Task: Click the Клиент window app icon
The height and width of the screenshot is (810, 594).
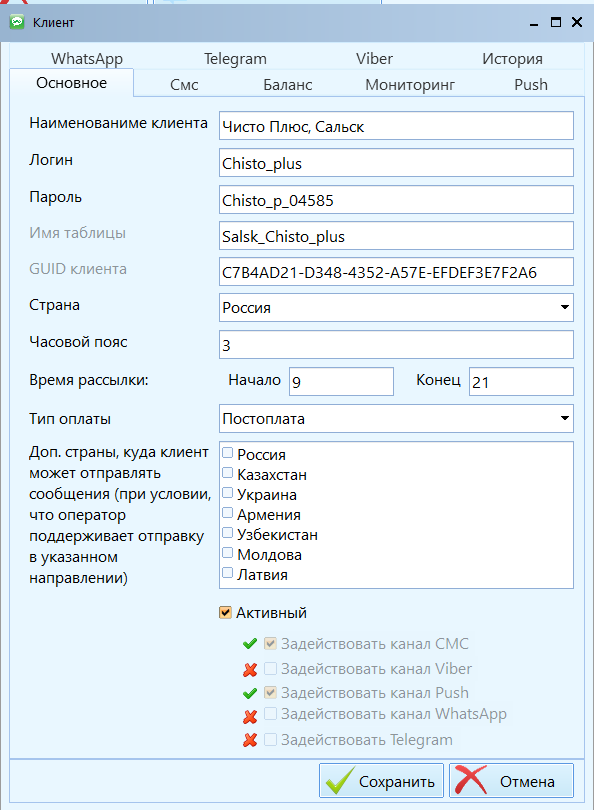Action: (x=17, y=22)
